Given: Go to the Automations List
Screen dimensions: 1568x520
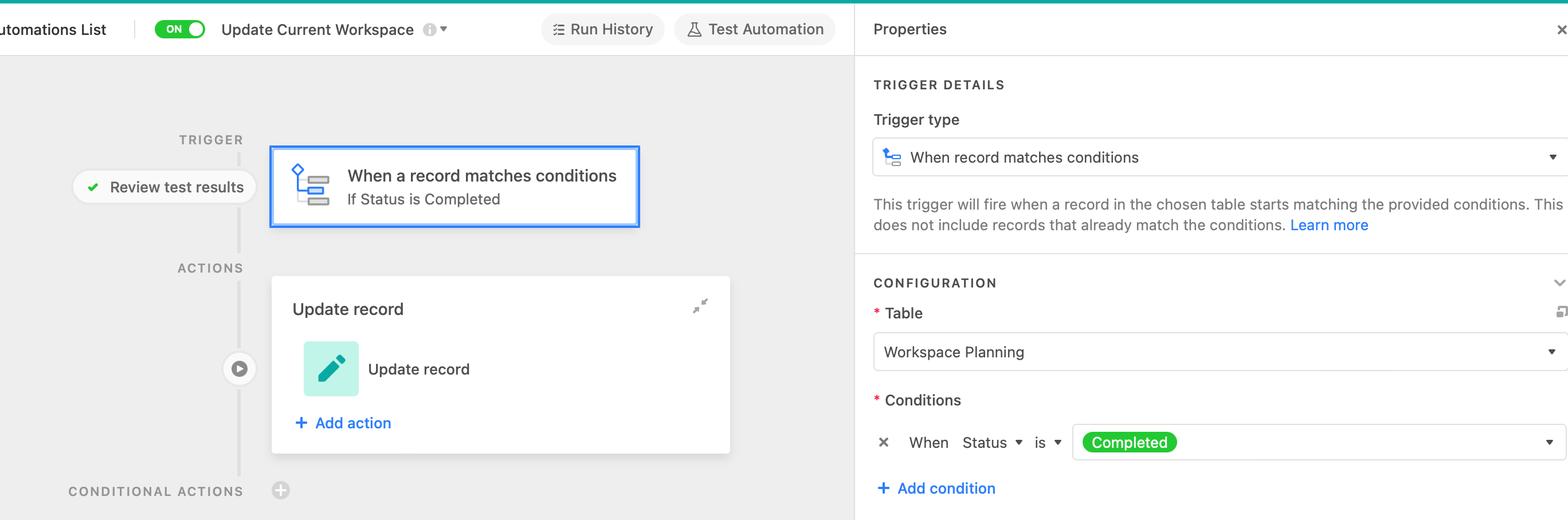Looking at the screenshot, I should (x=52, y=29).
